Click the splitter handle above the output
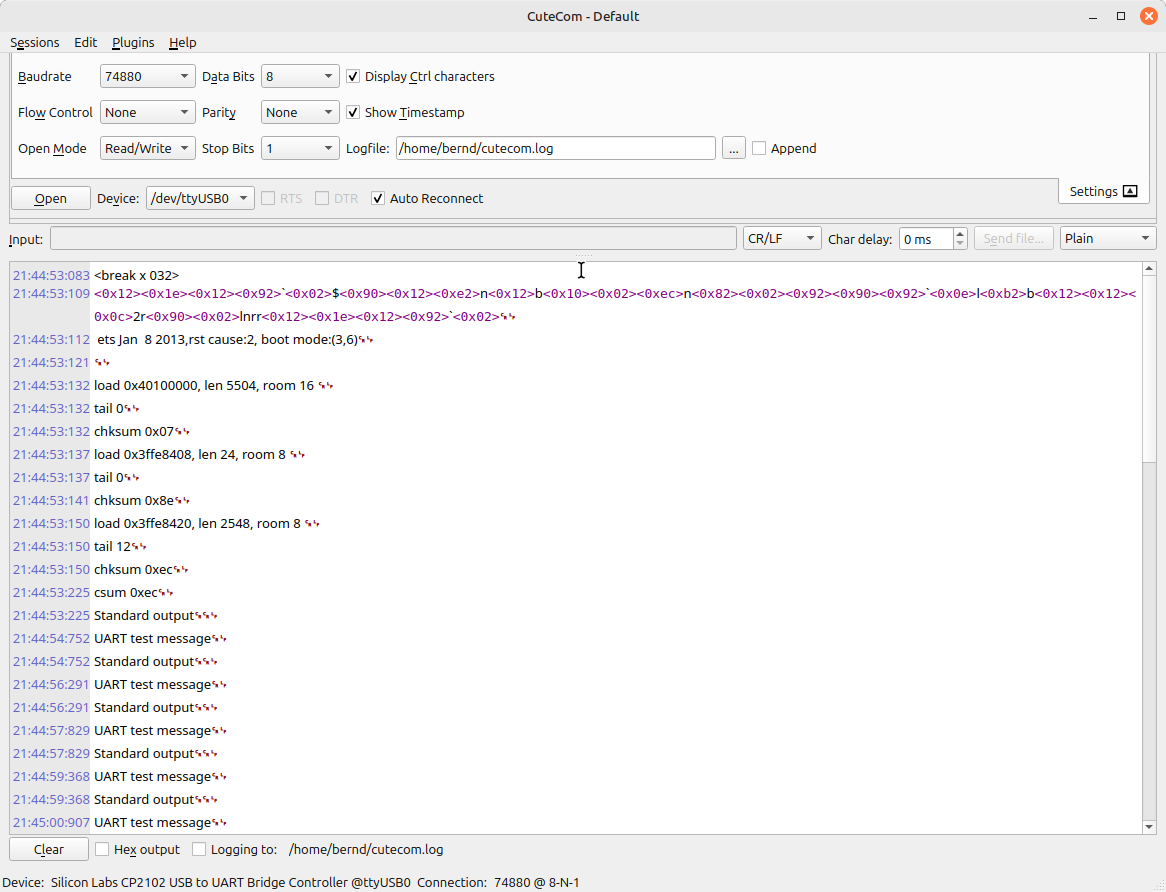Screen dimensions: 1166x892 click(583, 256)
